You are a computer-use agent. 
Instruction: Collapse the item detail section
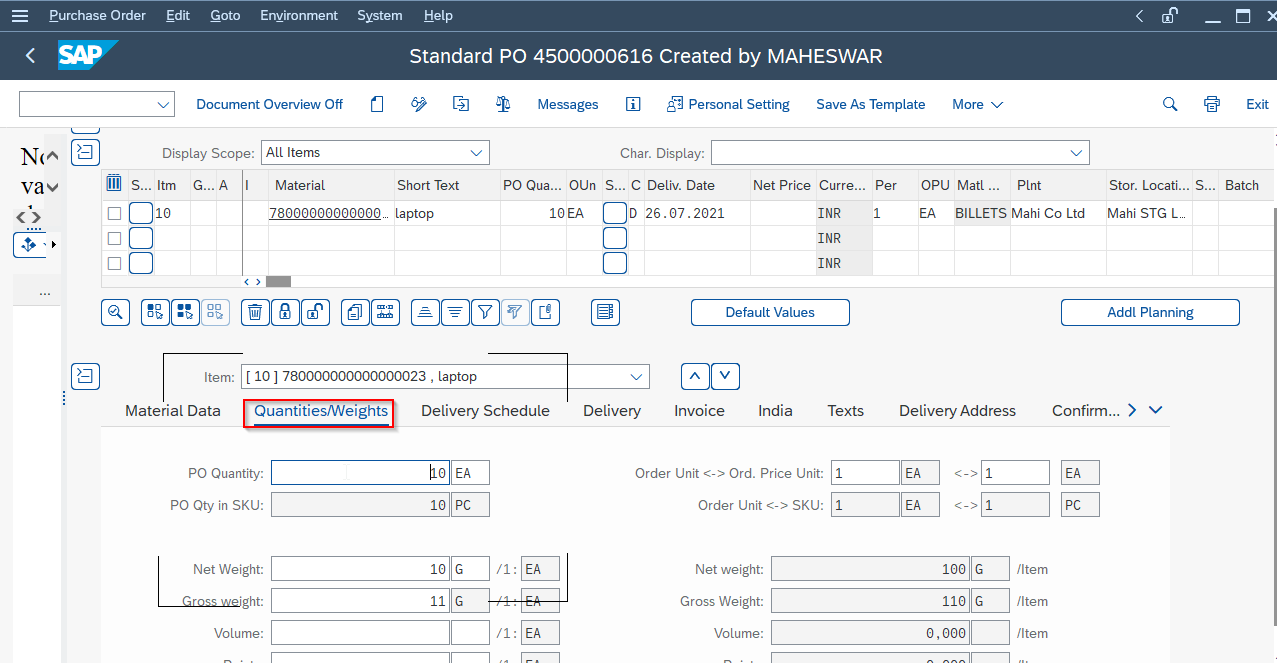[x=86, y=376]
